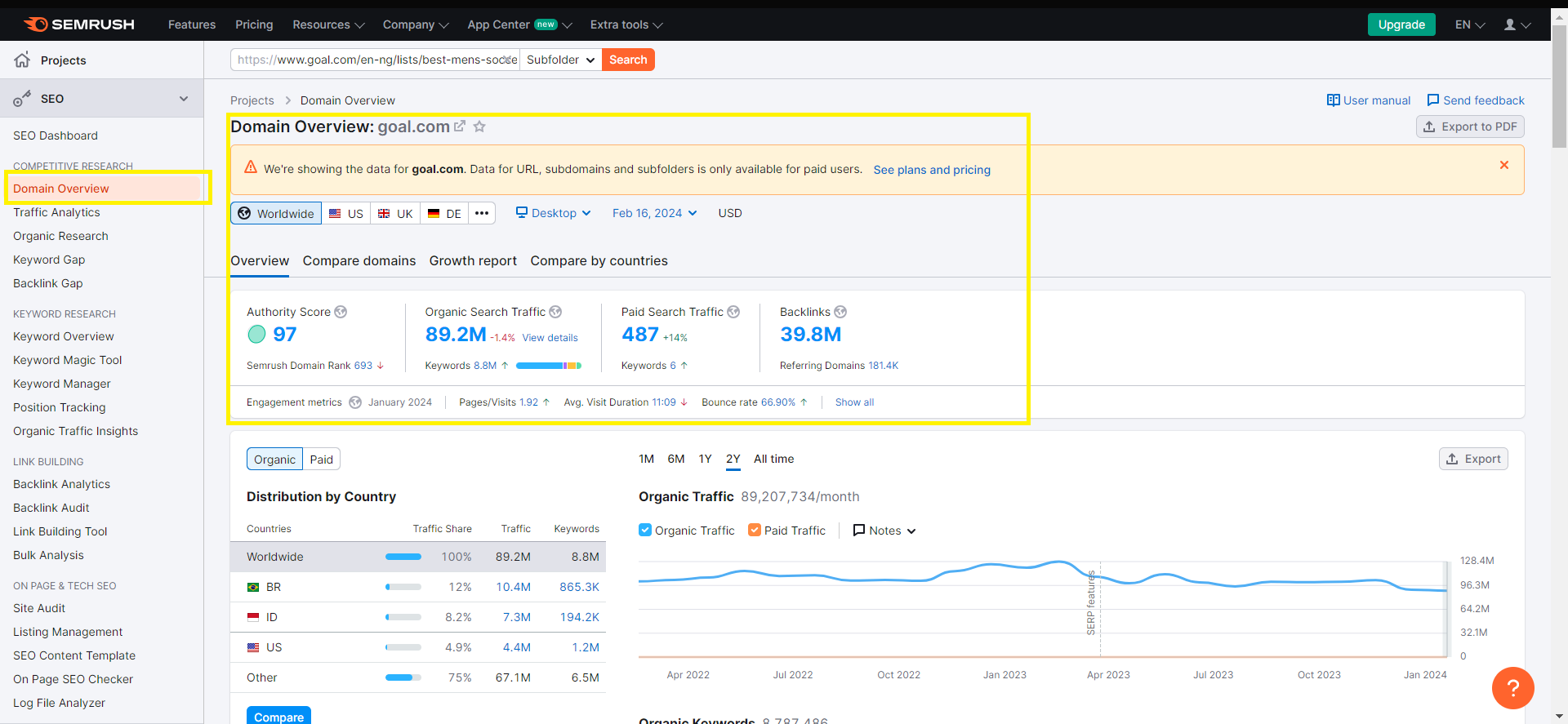1568x724 pixels.
Task: Clear the URL search input
Action: click(x=508, y=60)
